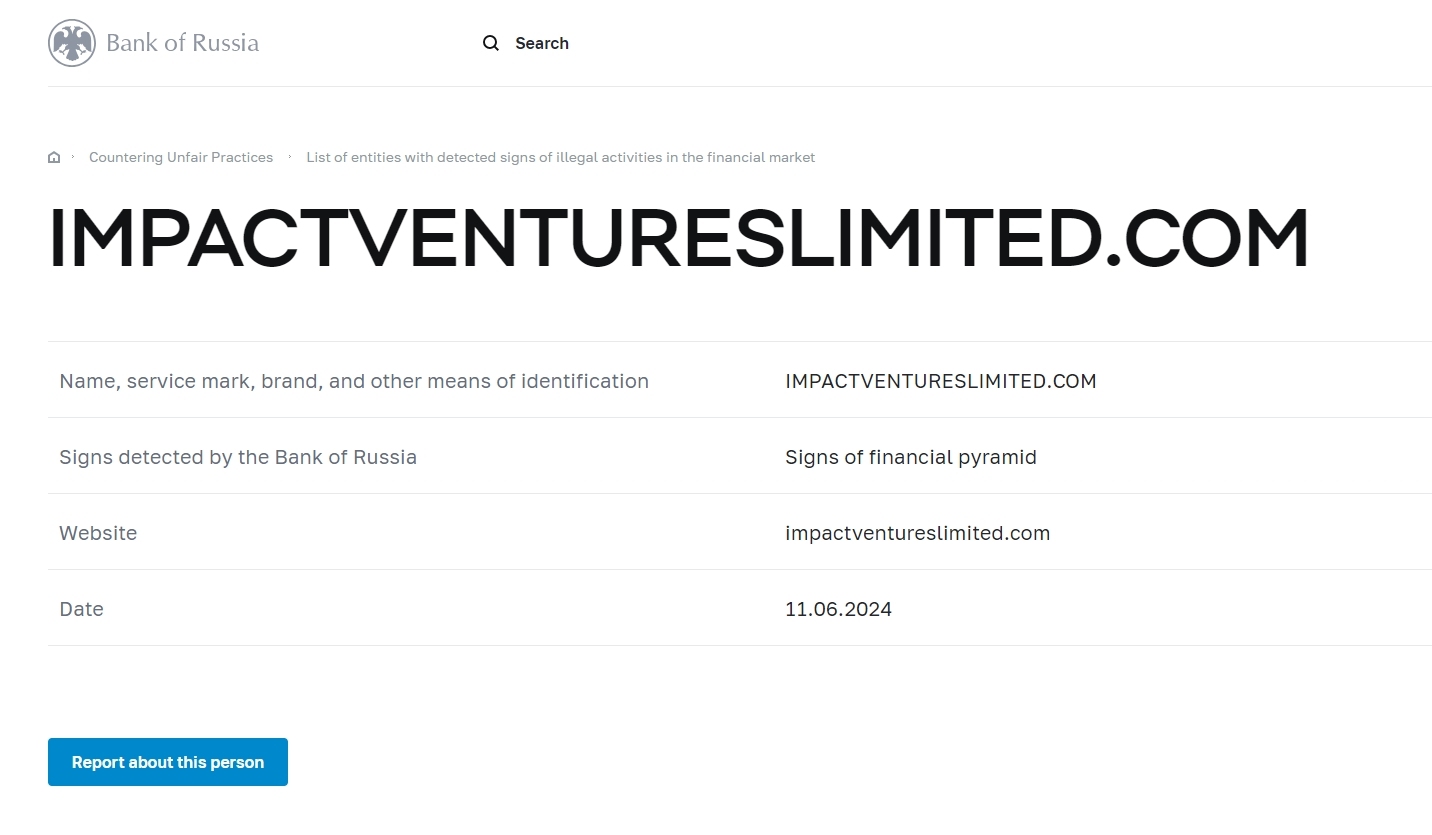Click the Date row label
Image resolution: width=1432 pixels, height=835 pixels.
point(81,609)
